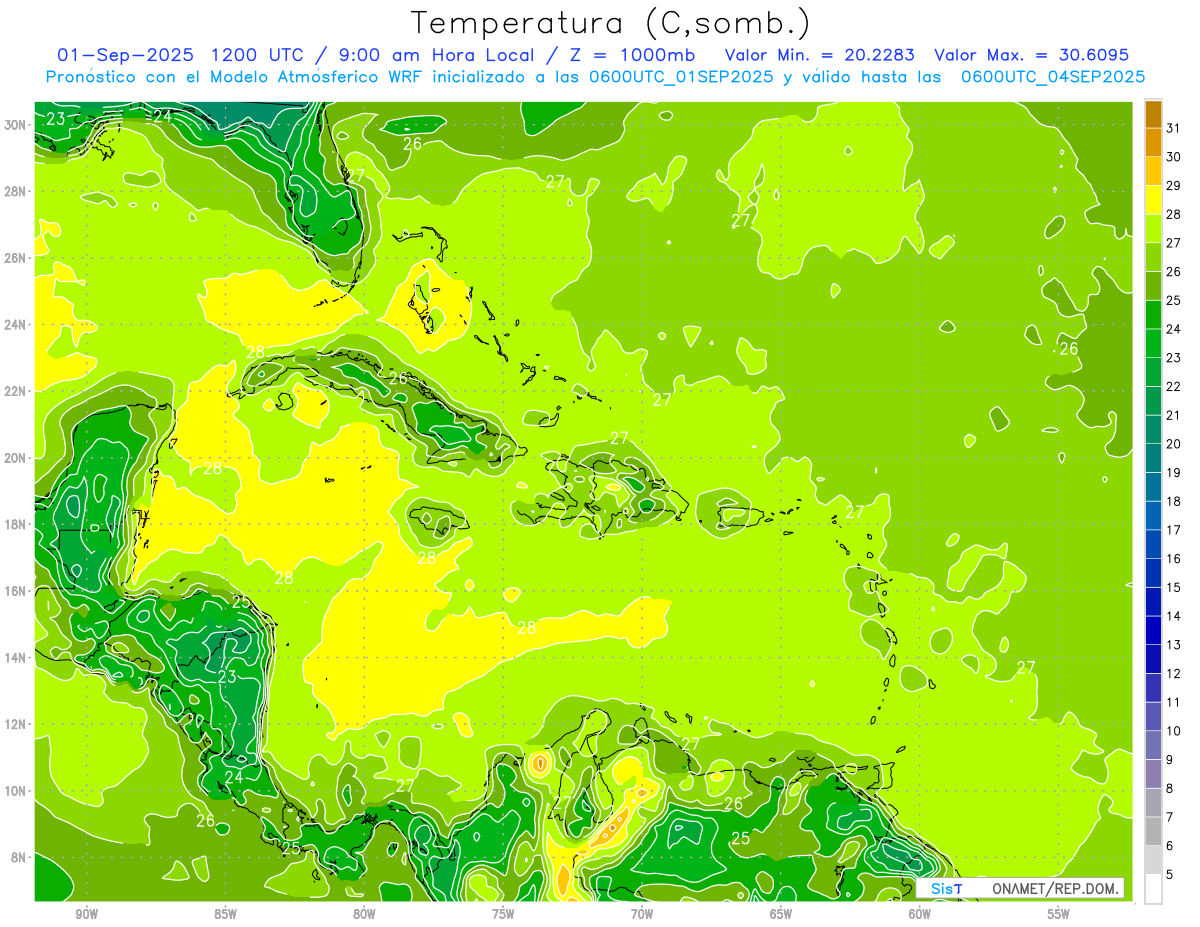The height and width of the screenshot is (927, 1200).
Task: Click the white swatch below legend value 5
Action: coord(1153,889)
